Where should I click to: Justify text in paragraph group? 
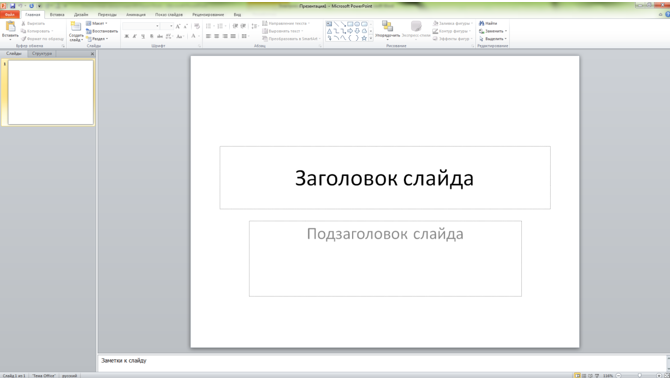click(233, 36)
